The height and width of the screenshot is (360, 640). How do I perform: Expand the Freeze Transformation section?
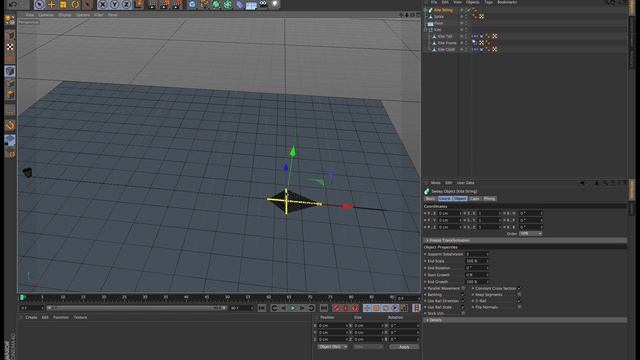tap(525, 240)
